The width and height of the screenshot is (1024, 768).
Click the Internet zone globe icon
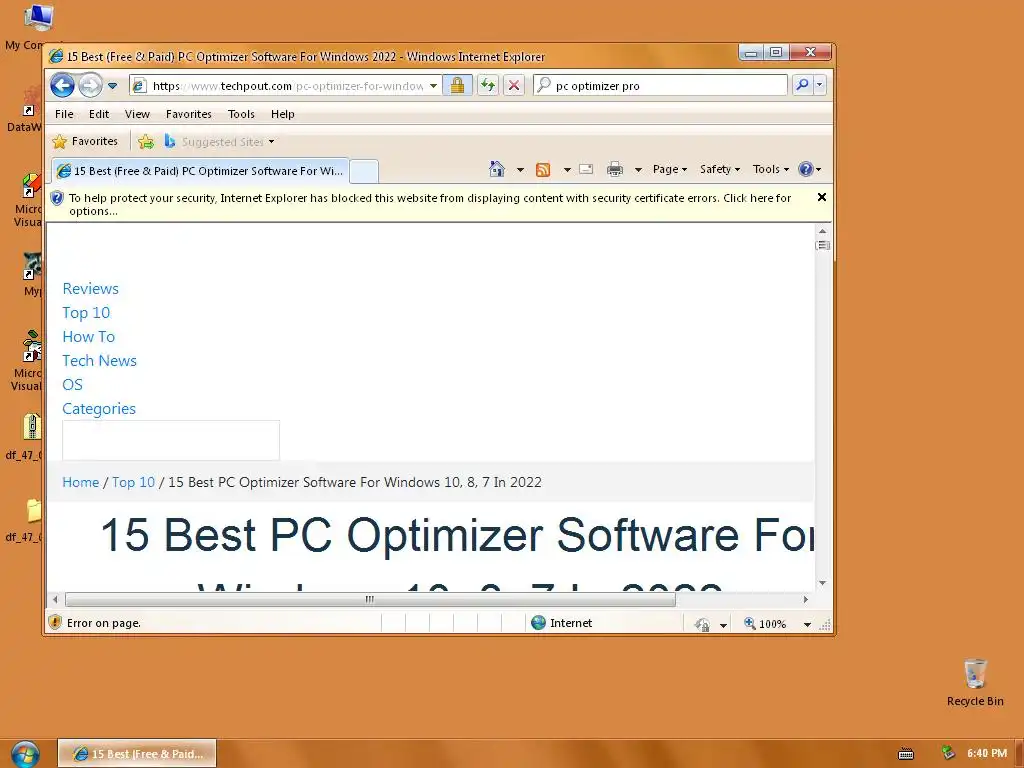pos(538,622)
